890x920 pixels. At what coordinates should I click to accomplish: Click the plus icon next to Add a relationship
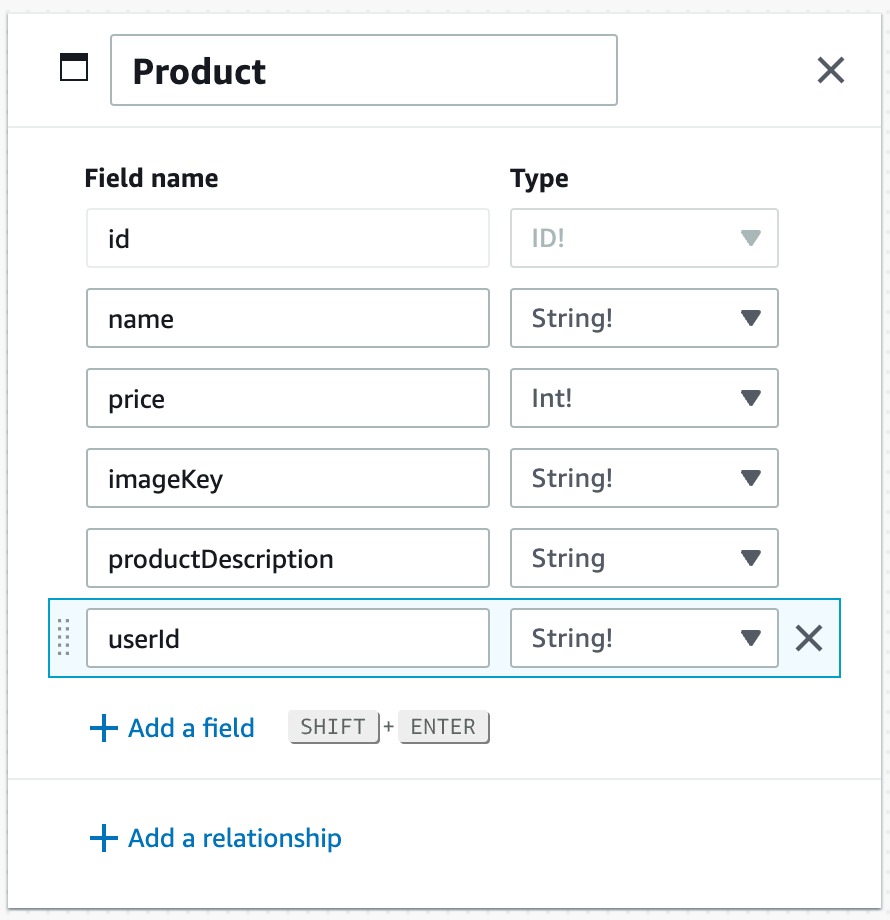pyautogui.click(x=104, y=838)
